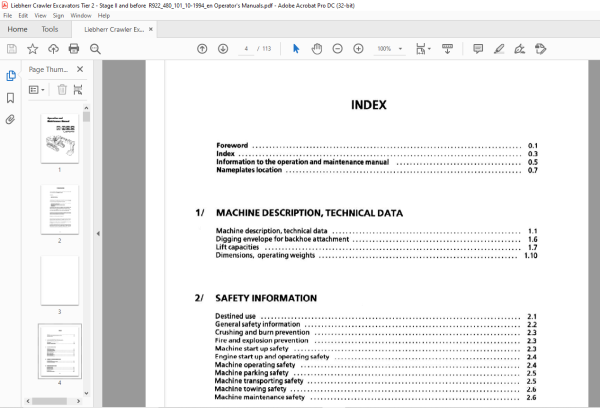Click 'Digging envelope for backhoe attachment' entry

tap(282, 239)
